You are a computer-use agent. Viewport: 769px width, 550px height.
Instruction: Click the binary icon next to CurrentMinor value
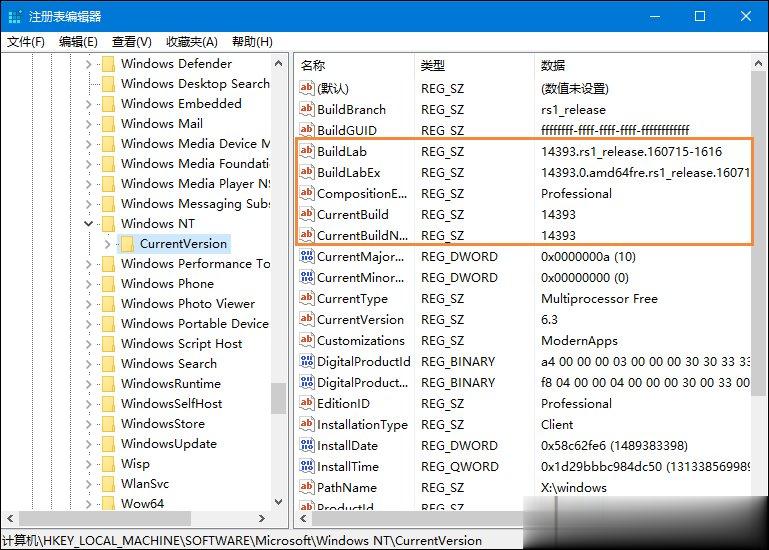pos(307,277)
